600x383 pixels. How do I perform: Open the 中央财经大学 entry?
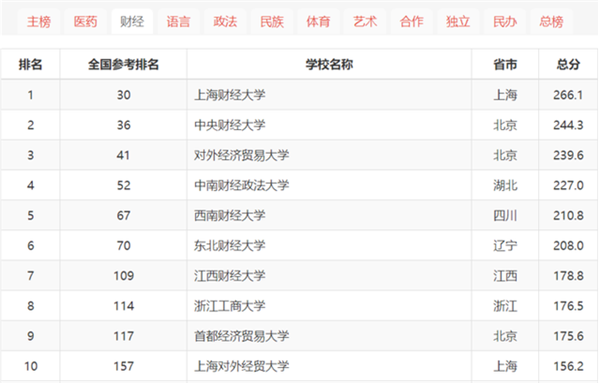pos(230,125)
